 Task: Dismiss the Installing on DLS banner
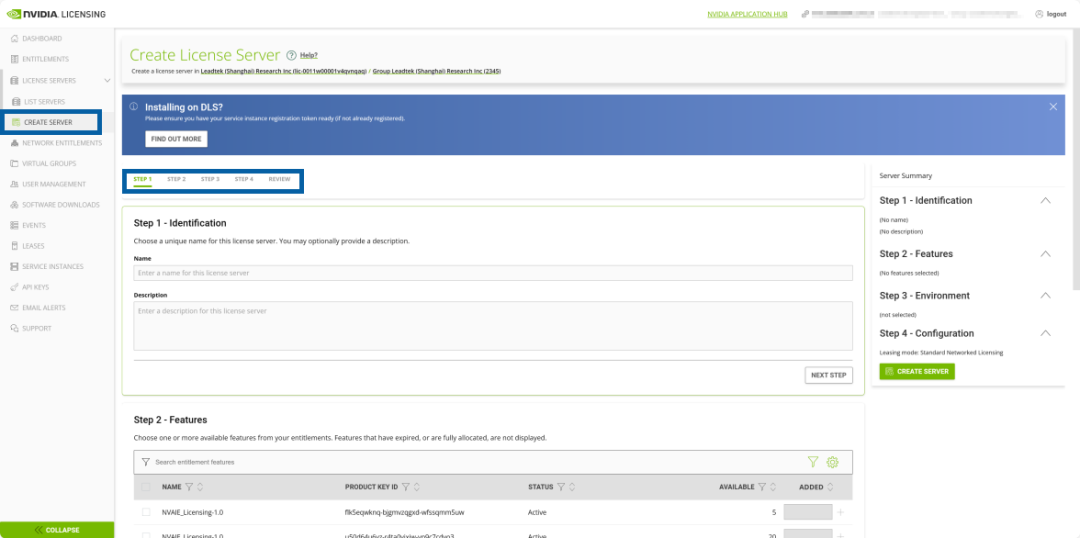[1053, 107]
